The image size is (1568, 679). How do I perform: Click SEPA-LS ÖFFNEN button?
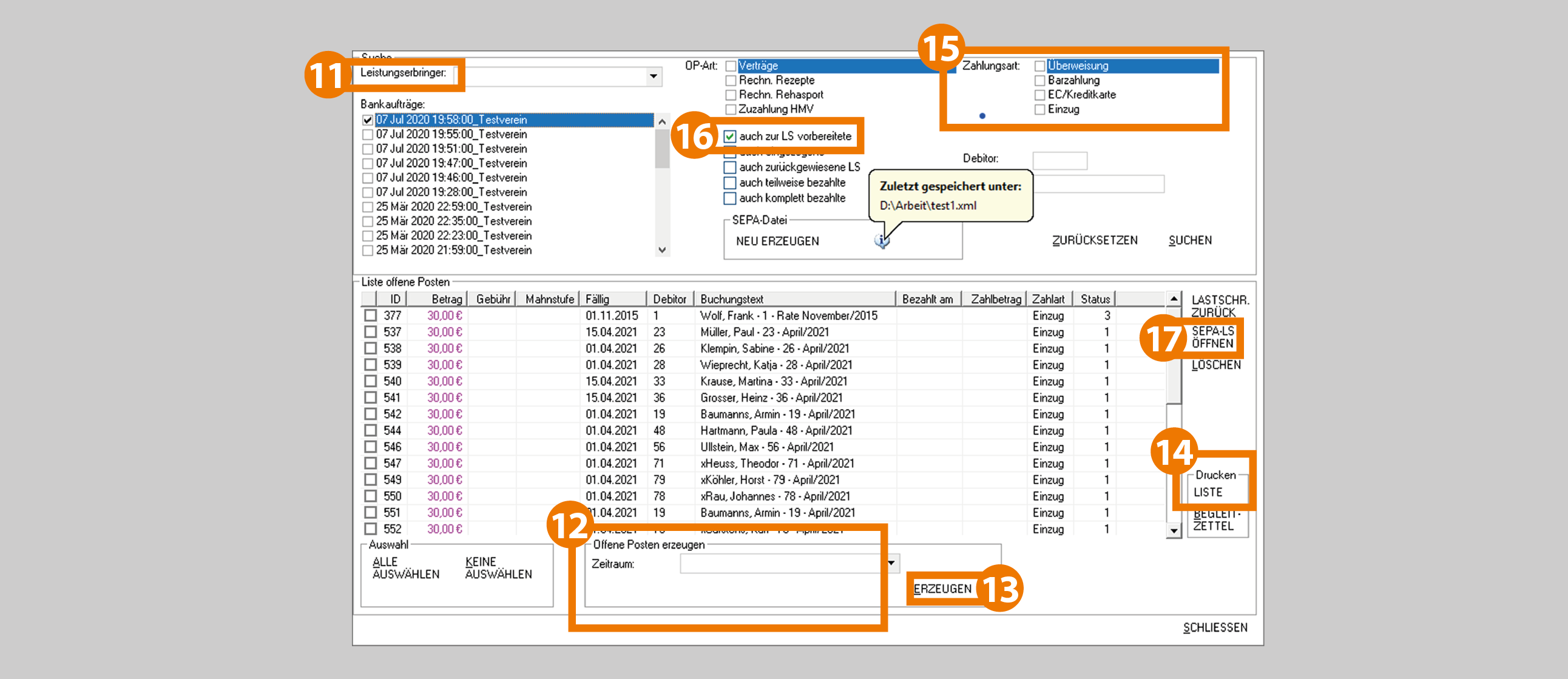tap(1212, 337)
